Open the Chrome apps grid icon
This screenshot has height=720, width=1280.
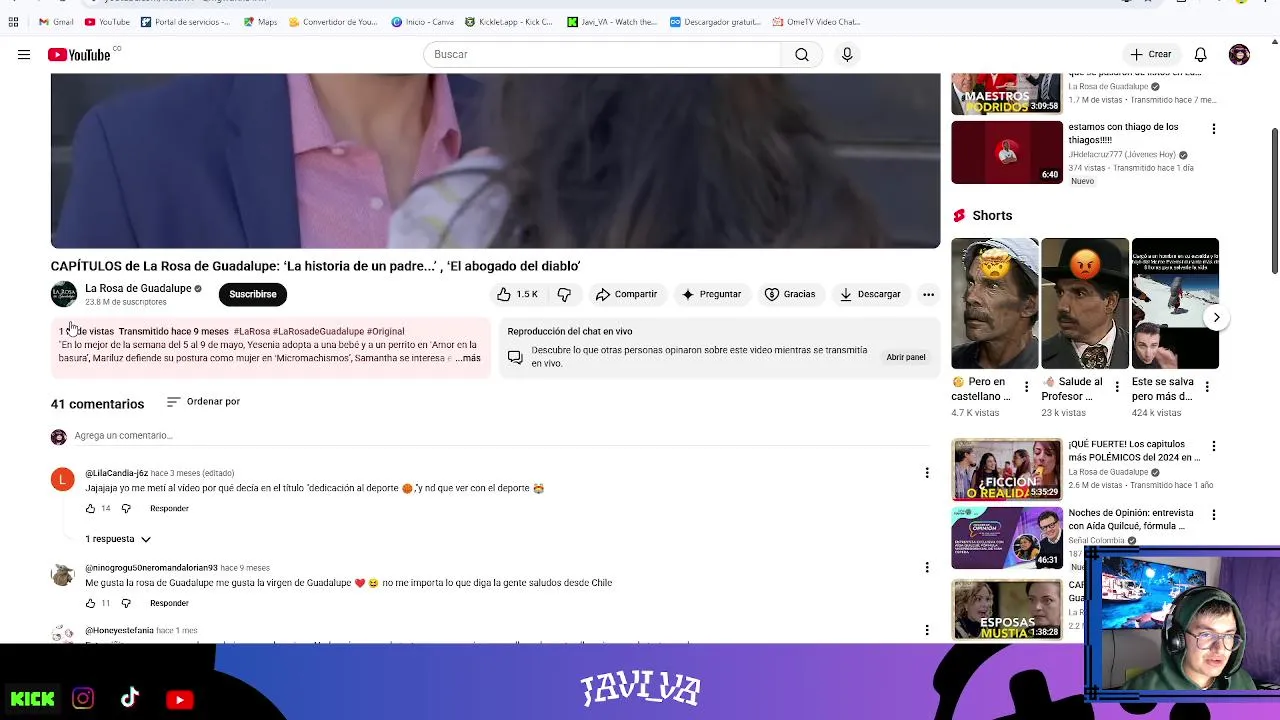pyautogui.click(x=13, y=22)
